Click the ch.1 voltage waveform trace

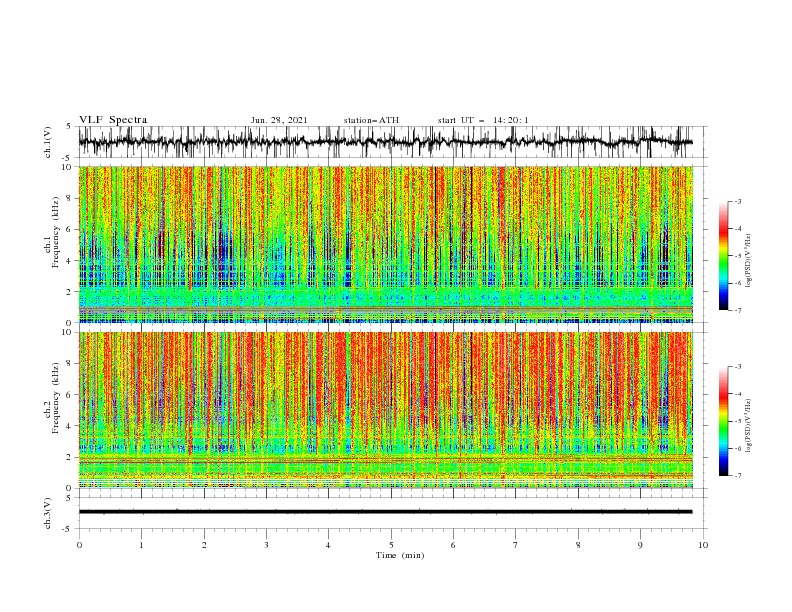click(x=385, y=142)
